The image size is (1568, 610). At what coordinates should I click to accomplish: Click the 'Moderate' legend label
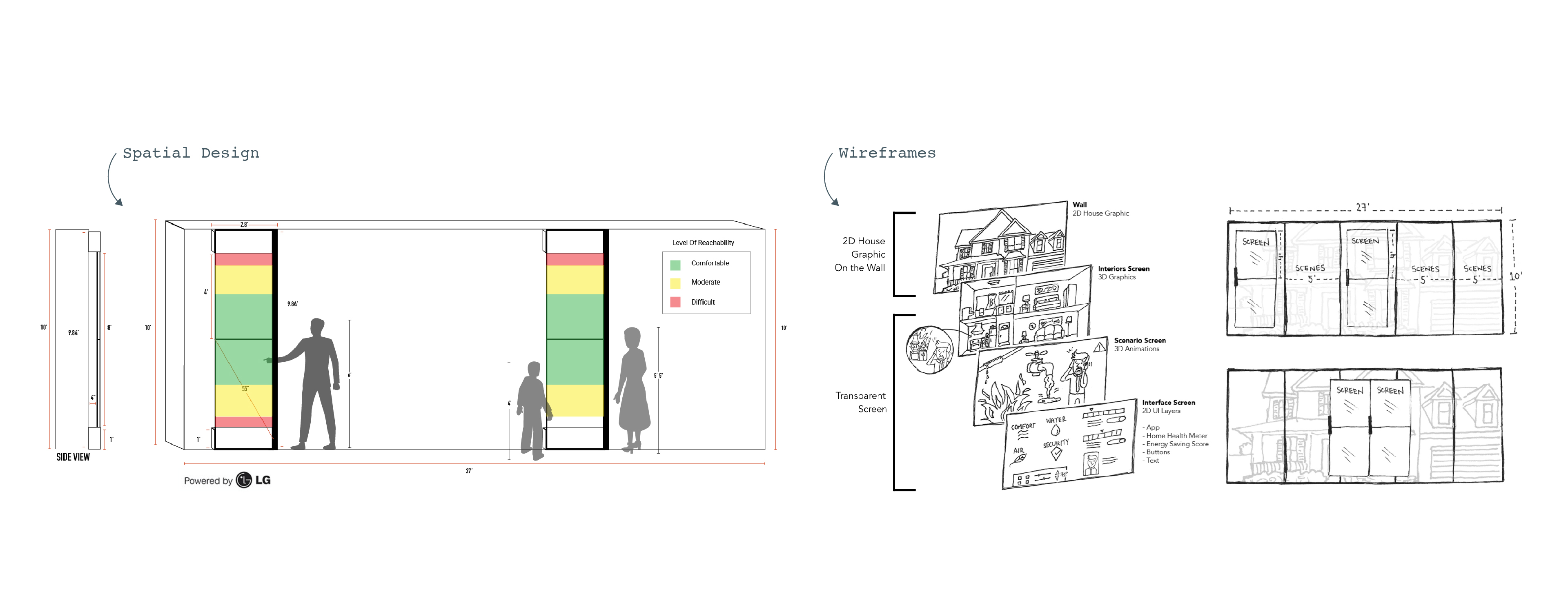(706, 283)
